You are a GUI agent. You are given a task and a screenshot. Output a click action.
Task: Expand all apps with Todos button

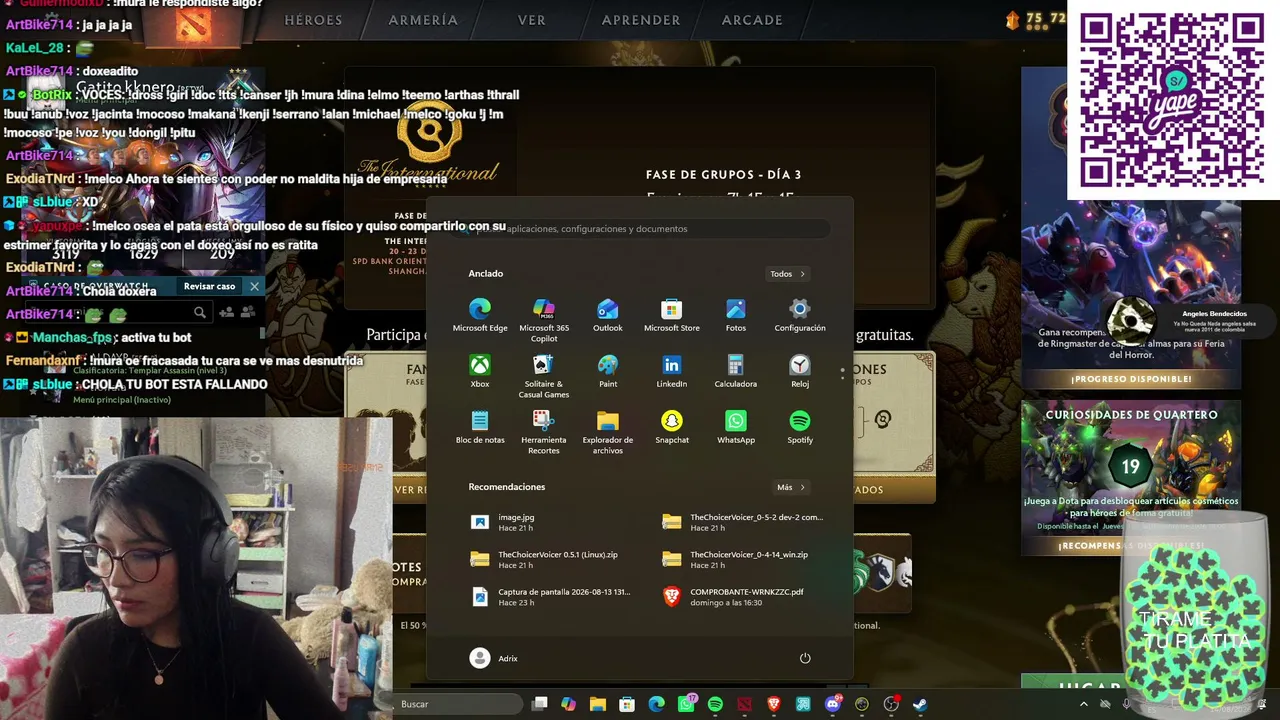click(787, 274)
